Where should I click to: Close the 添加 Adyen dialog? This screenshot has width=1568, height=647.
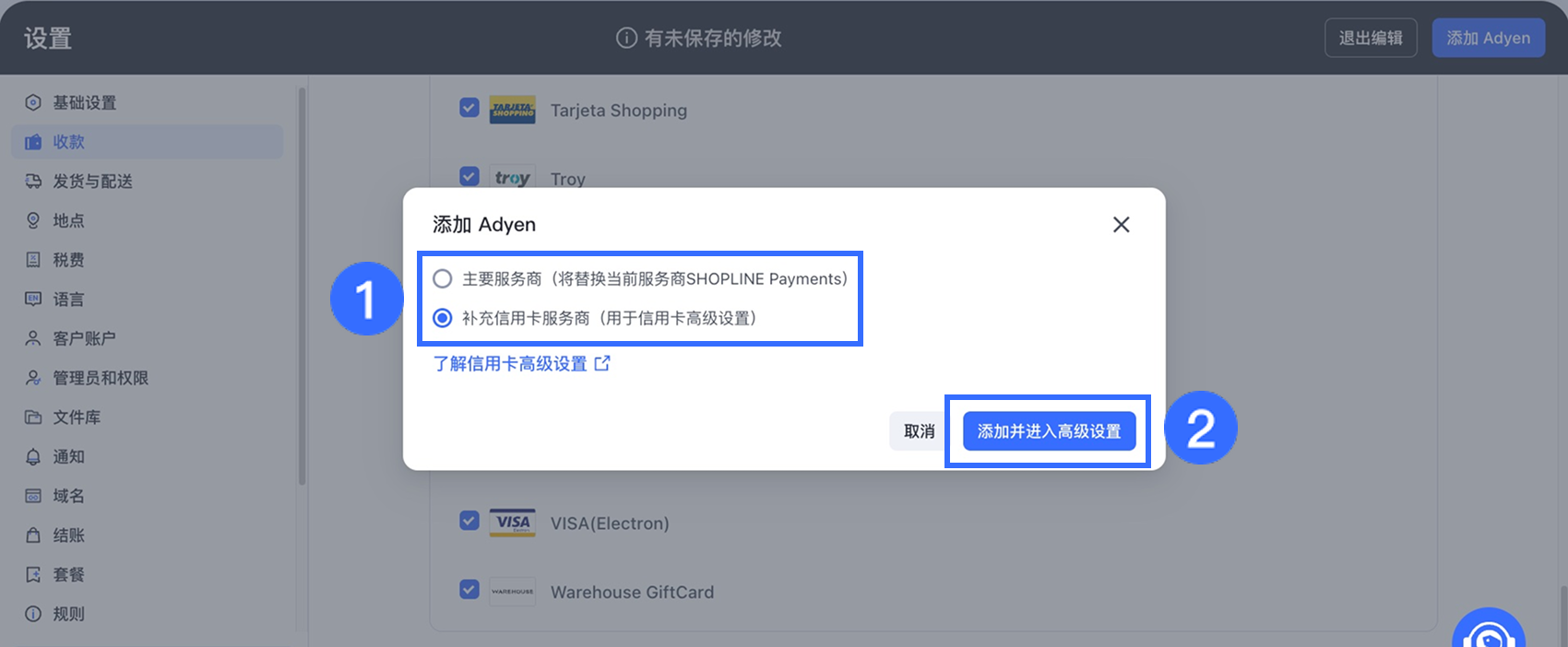1121,224
